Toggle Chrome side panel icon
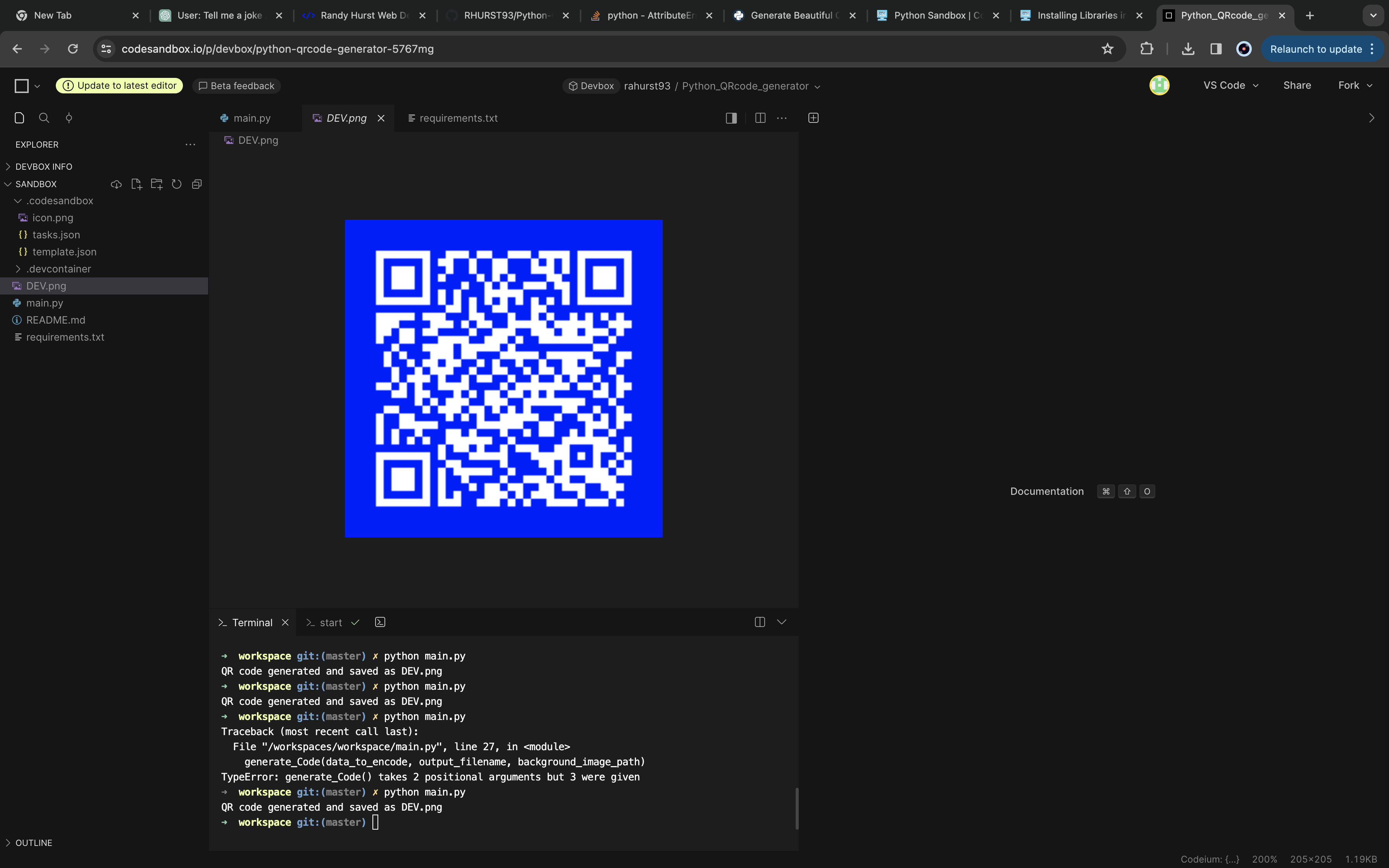Viewport: 1389px width, 868px height. coord(1216,49)
